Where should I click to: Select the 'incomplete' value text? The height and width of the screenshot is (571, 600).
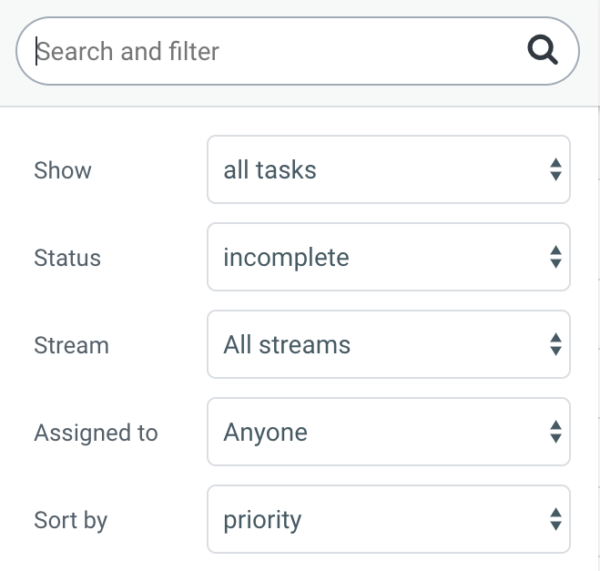click(x=286, y=258)
